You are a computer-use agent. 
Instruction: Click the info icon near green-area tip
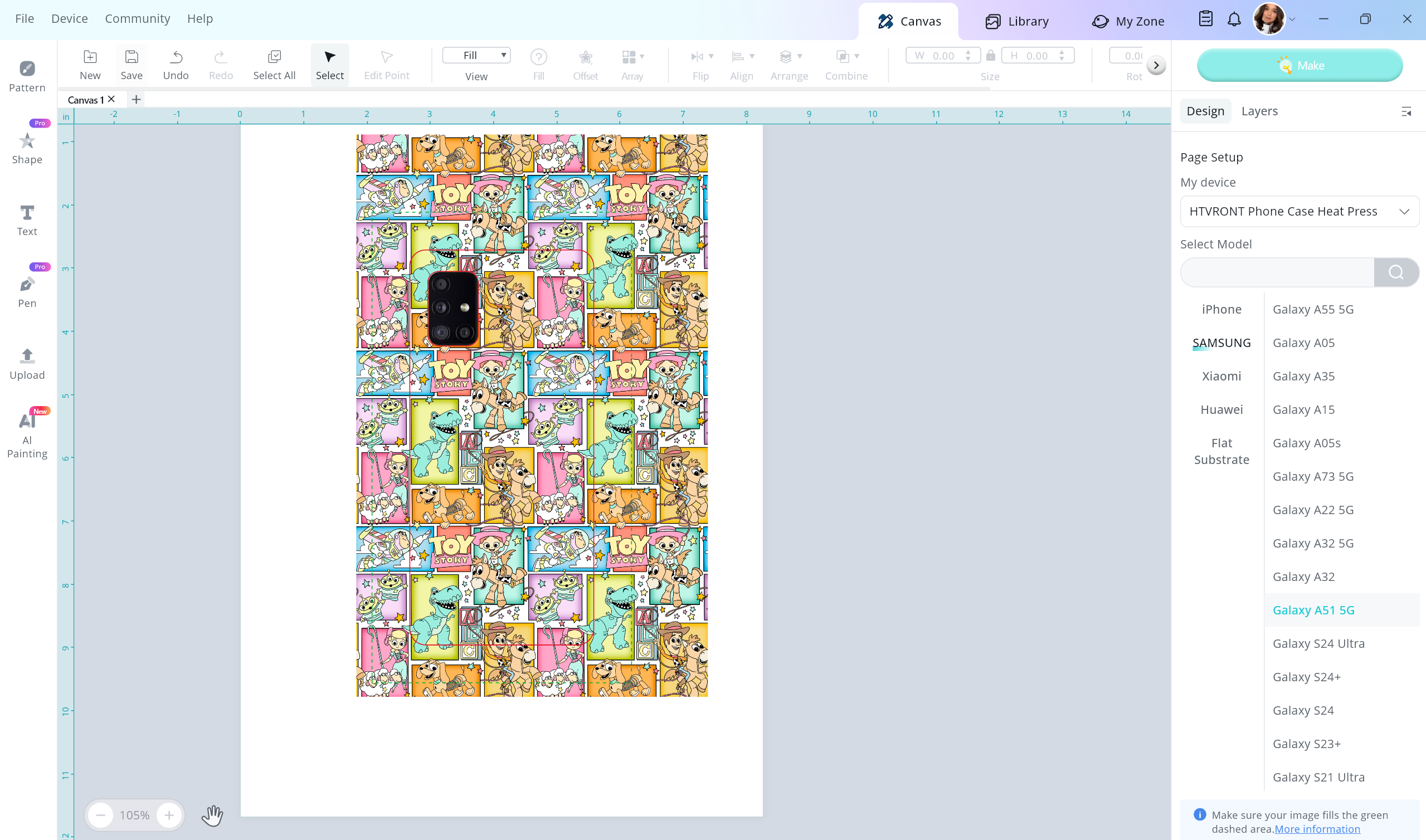coord(1199,814)
